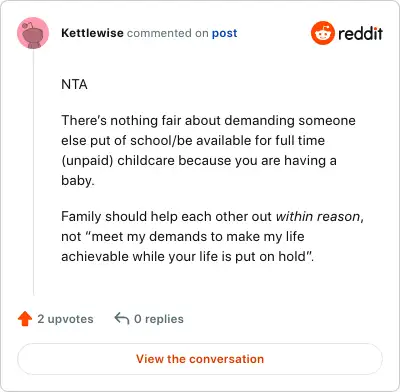Click the pink Kettlewise avatar icon

(33, 33)
